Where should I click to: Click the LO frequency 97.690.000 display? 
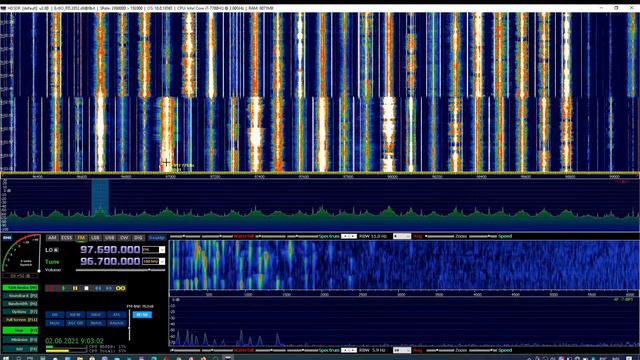pyautogui.click(x=110, y=249)
